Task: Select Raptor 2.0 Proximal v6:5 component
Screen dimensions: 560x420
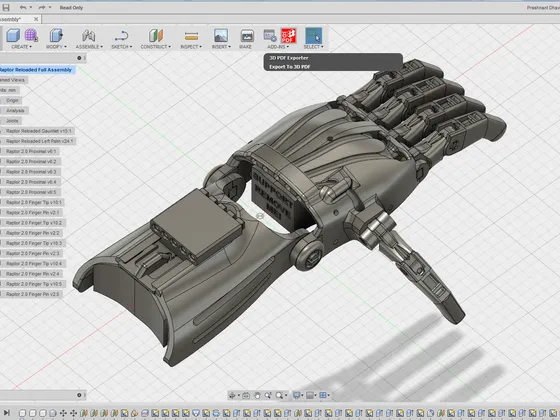Action: pyautogui.click(x=31, y=192)
